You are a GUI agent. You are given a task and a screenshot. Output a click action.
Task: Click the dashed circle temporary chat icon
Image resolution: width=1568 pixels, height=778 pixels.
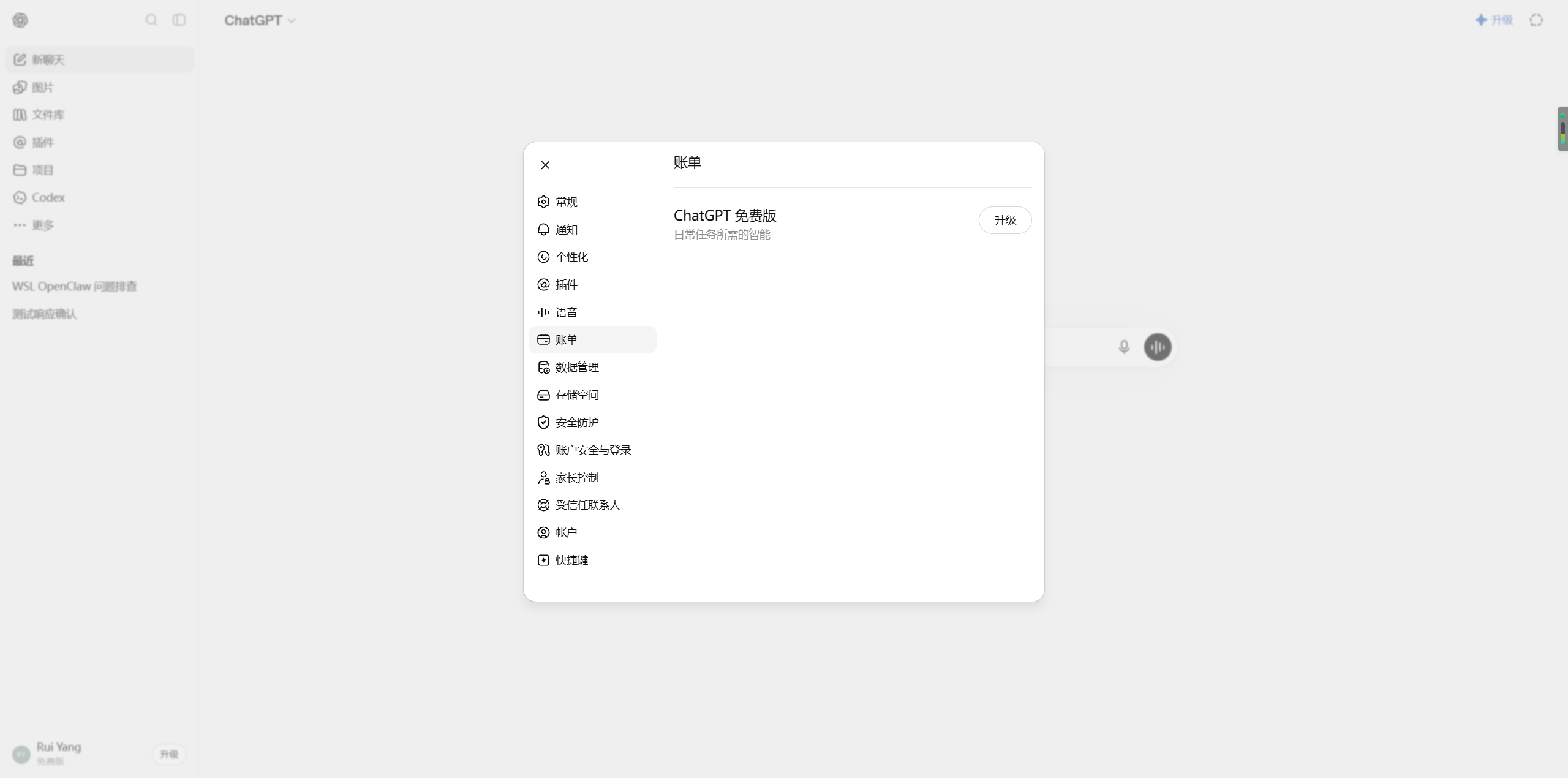click(x=1536, y=20)
